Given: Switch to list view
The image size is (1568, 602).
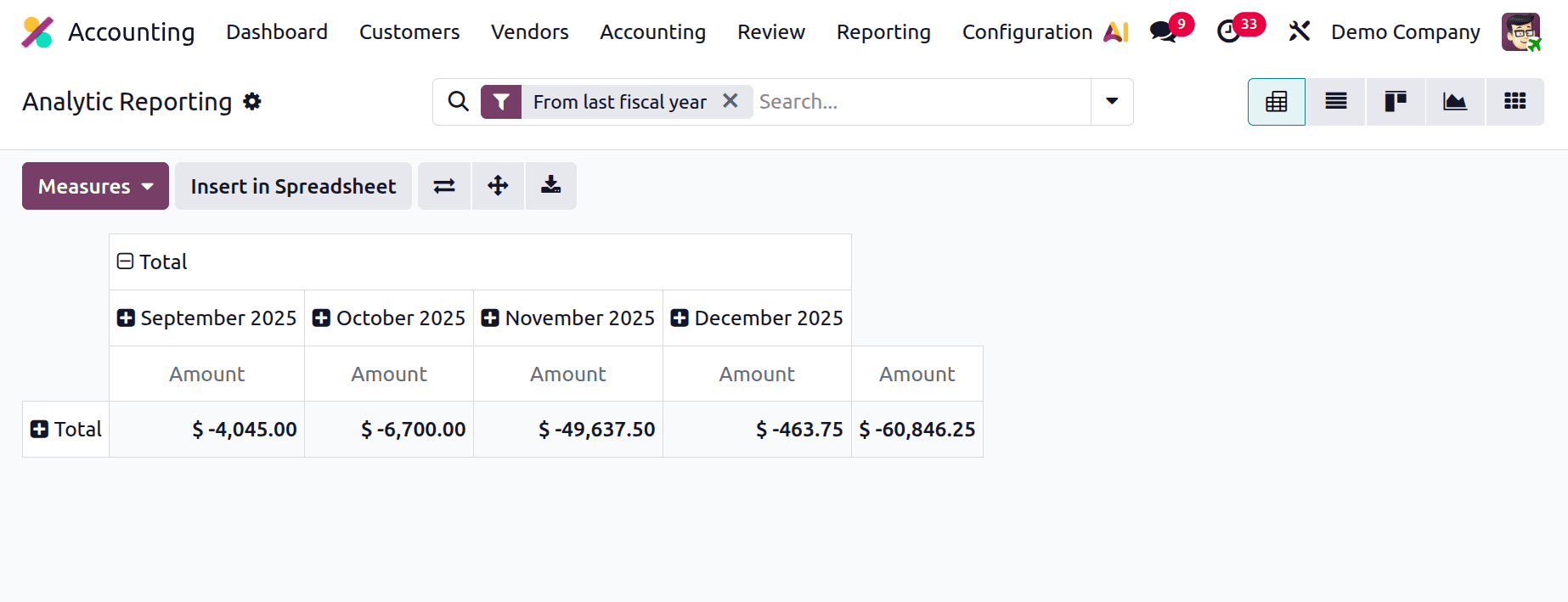Looking at the screenshot, I should (1336, 102).
